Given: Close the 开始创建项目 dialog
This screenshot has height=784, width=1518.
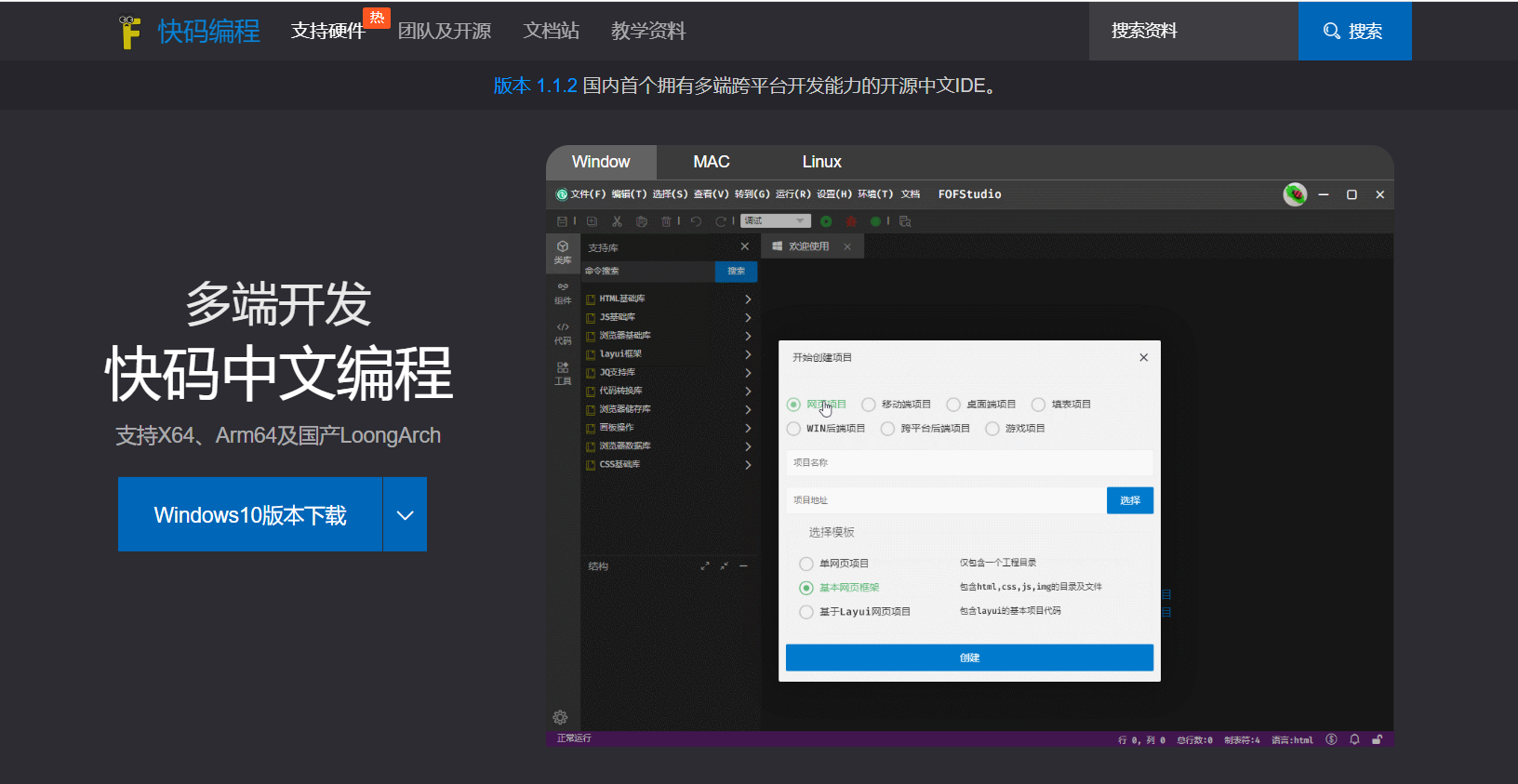Looking at the screenshot, I should click(x=1143, y=357).
